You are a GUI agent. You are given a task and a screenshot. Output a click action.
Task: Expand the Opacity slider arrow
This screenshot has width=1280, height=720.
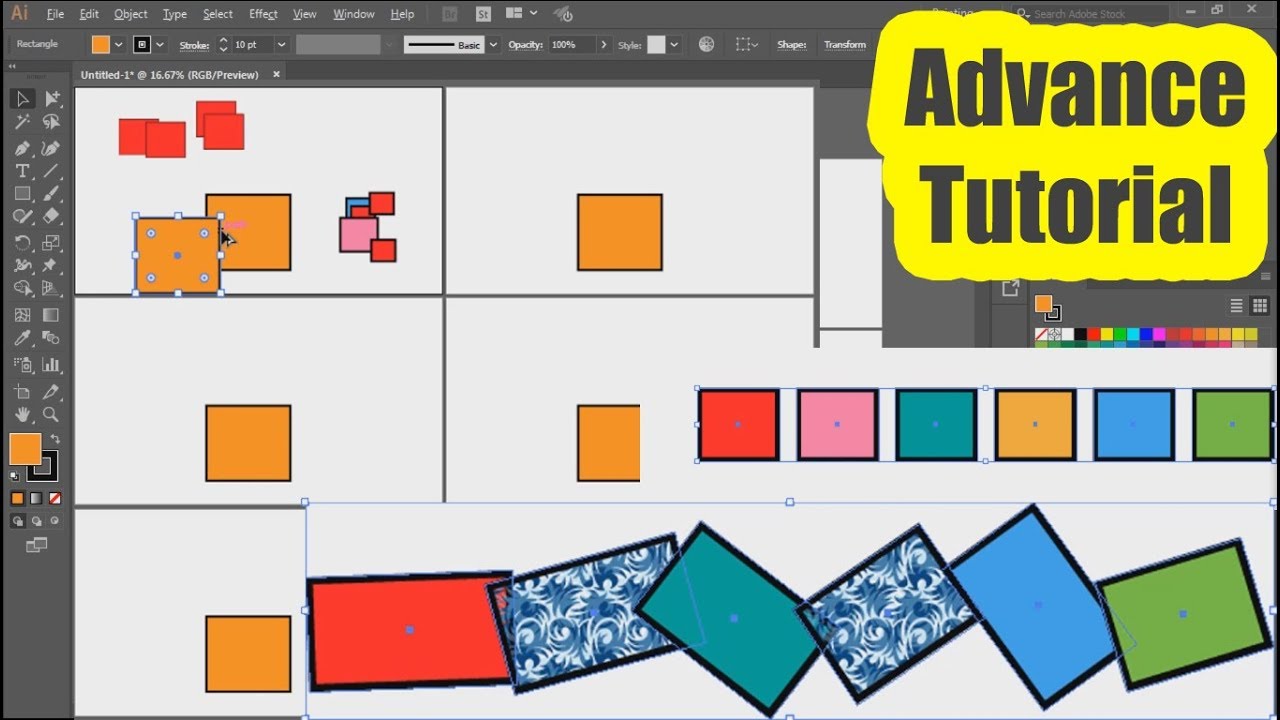[603, 45]
